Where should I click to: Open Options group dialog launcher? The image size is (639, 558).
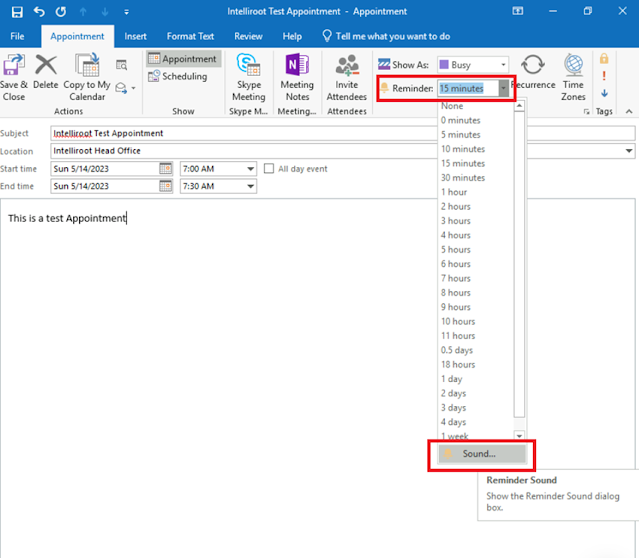[586, 112]
